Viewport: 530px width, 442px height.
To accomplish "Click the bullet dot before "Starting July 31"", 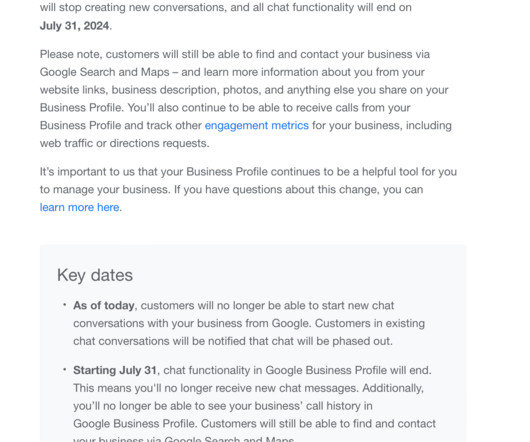I will (x=65, y=370).
